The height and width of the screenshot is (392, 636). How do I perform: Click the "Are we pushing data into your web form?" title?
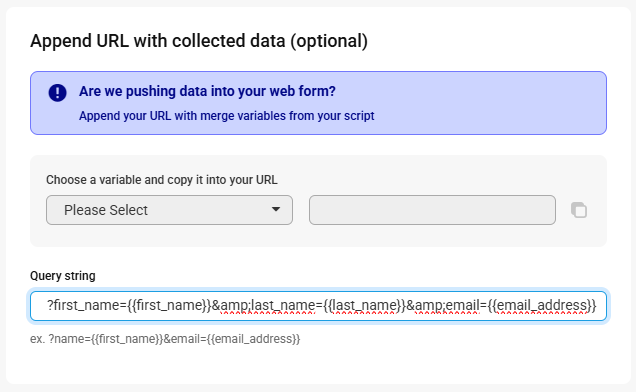coord(207,91)
